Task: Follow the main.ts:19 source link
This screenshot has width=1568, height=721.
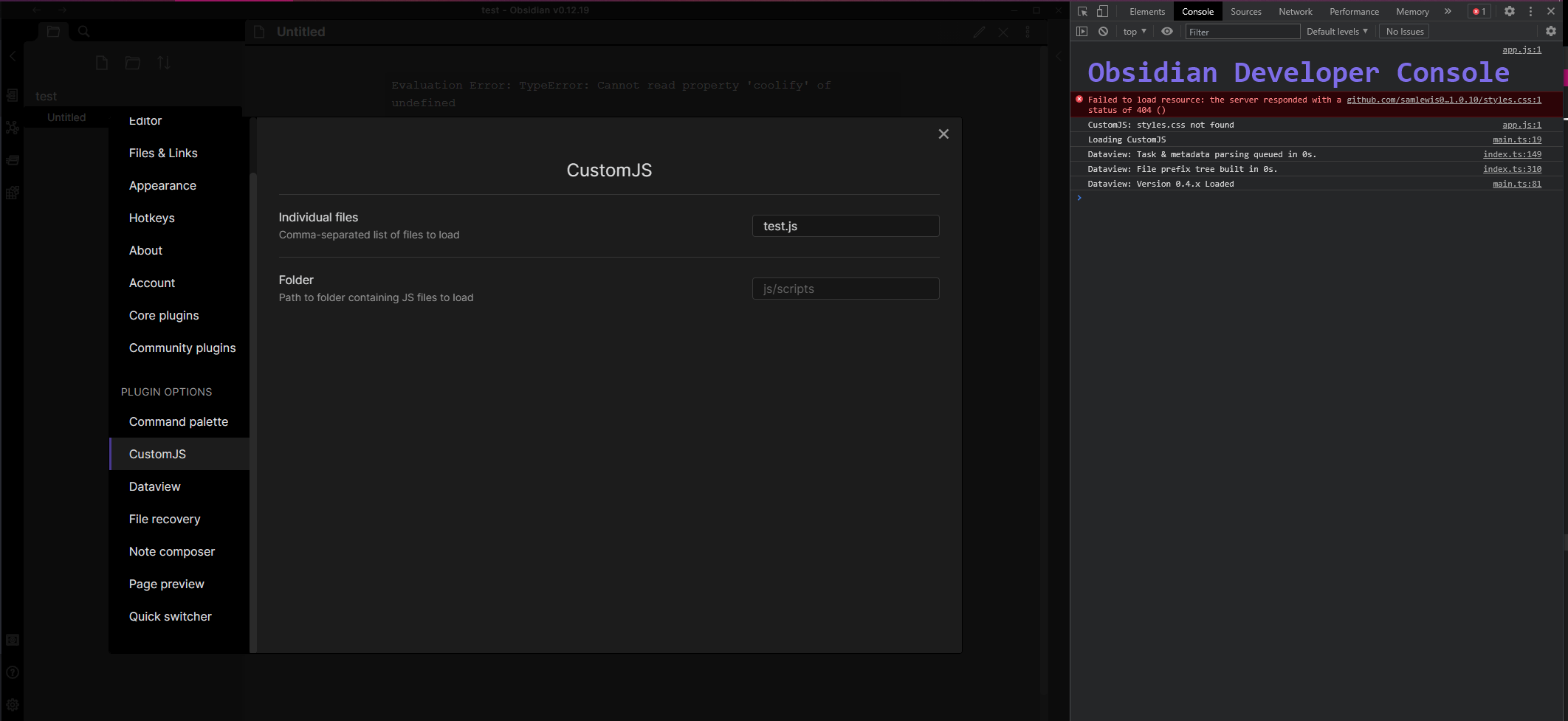Action: 1518,139
